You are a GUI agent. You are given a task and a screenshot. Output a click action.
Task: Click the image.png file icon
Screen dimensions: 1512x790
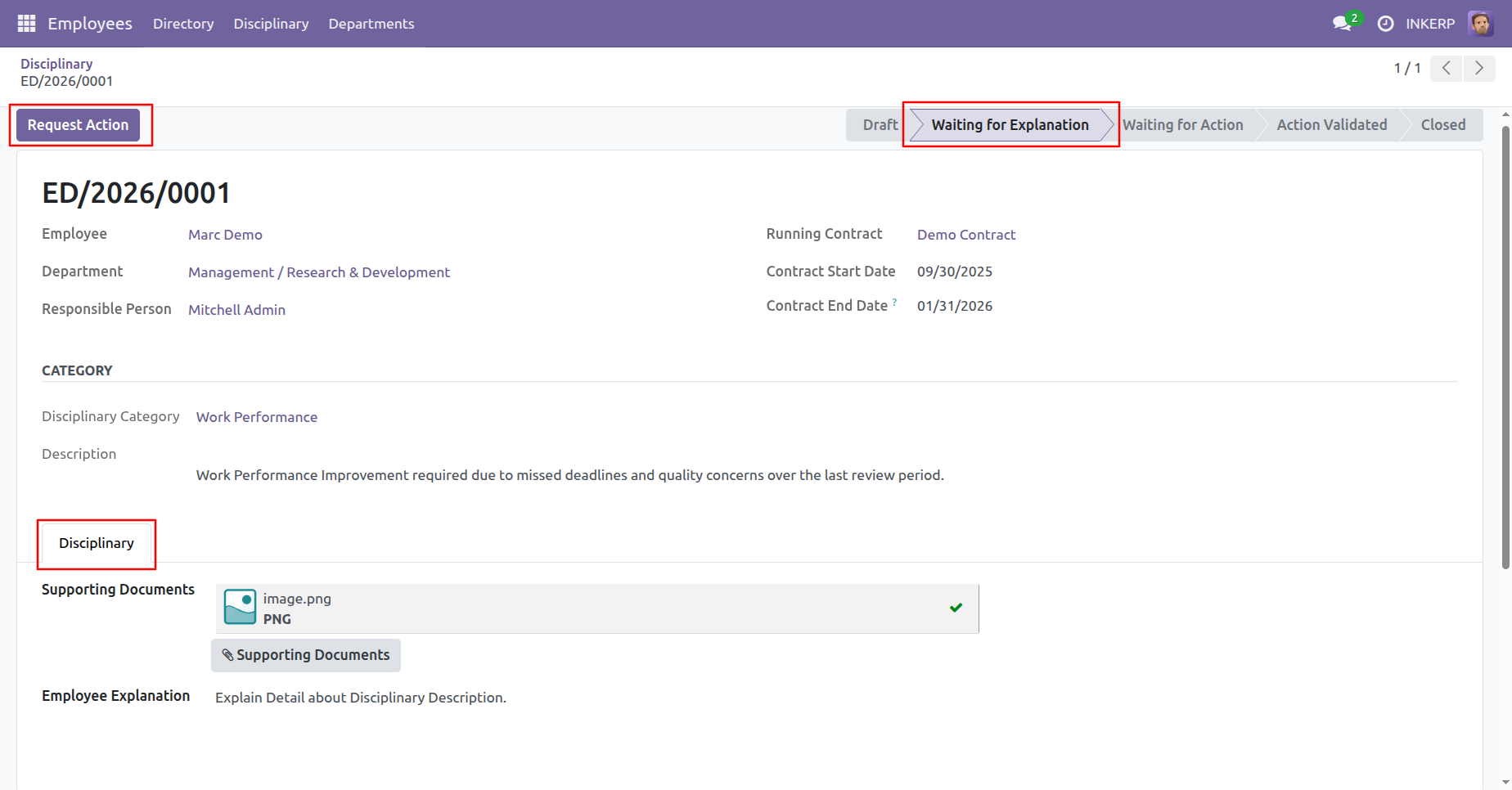[240, 608]
